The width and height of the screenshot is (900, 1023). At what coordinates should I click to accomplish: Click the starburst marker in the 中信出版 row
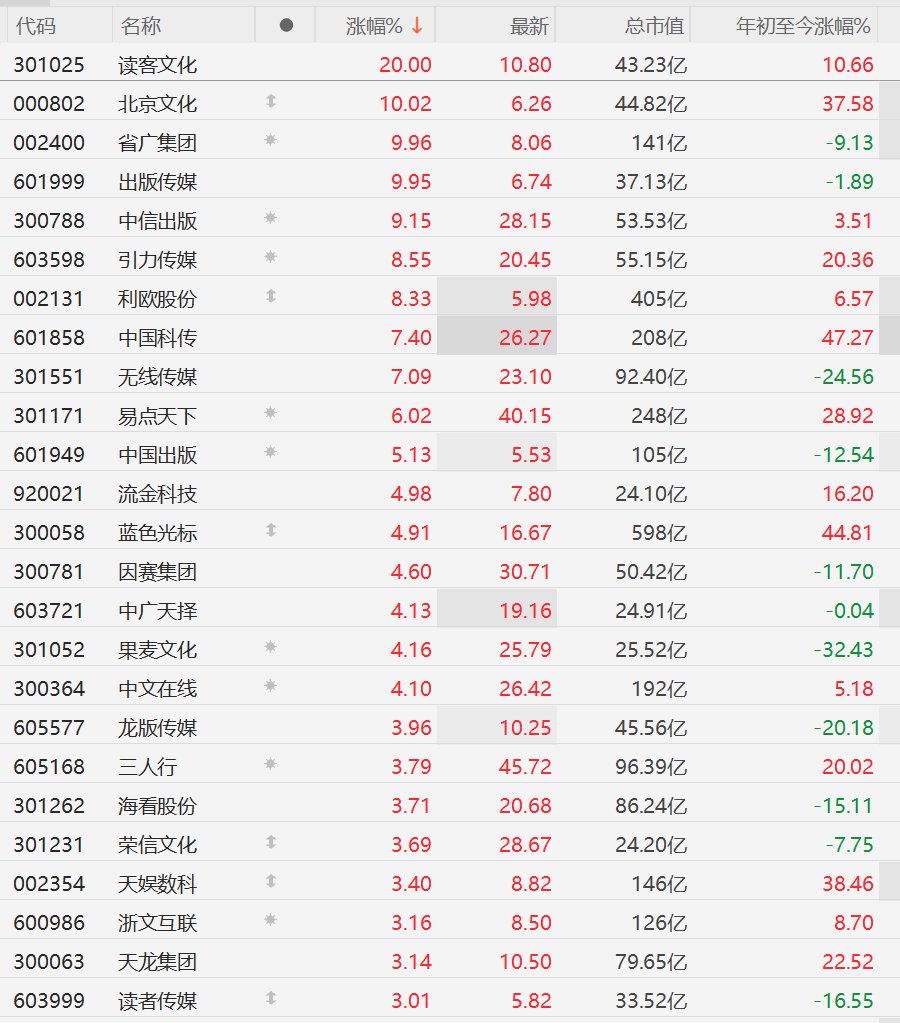click(271, 219)
